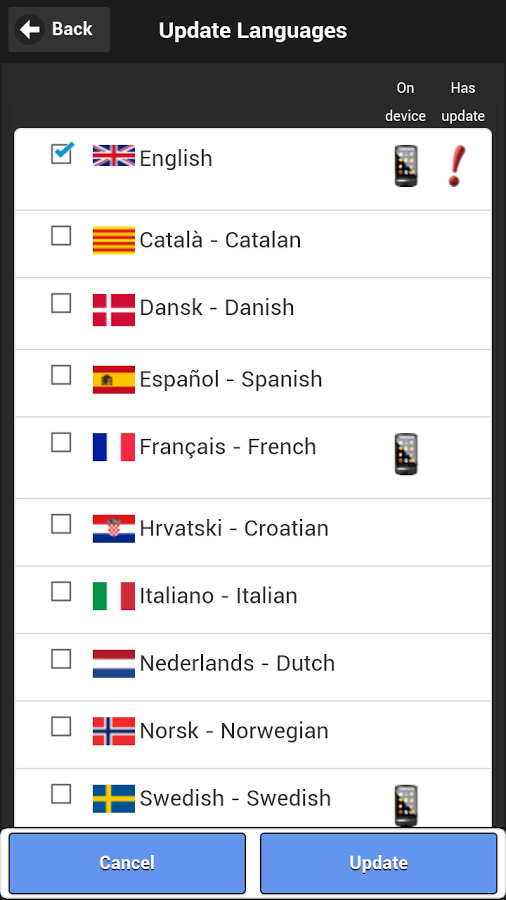Click the Dutch flag icon

pyautogui.click(x=114, y=664)
